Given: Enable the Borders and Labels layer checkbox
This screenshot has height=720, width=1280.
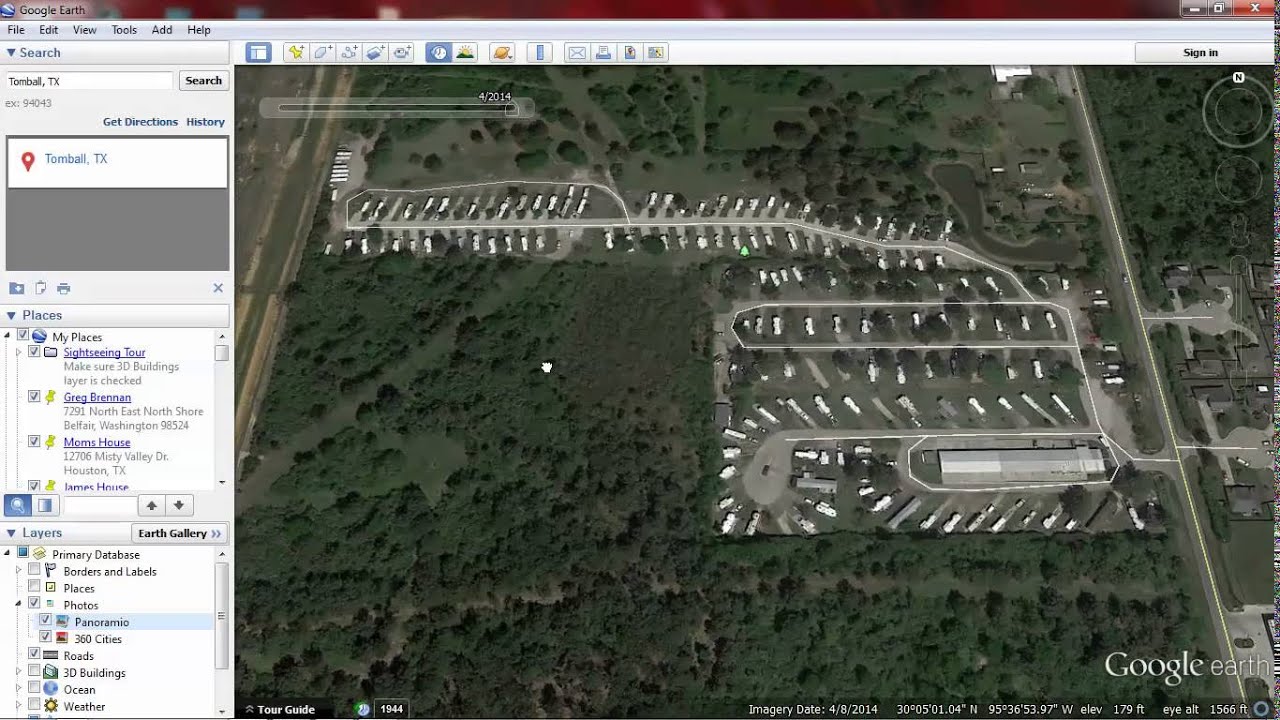Looking at the screenshot, I should 34,570.
